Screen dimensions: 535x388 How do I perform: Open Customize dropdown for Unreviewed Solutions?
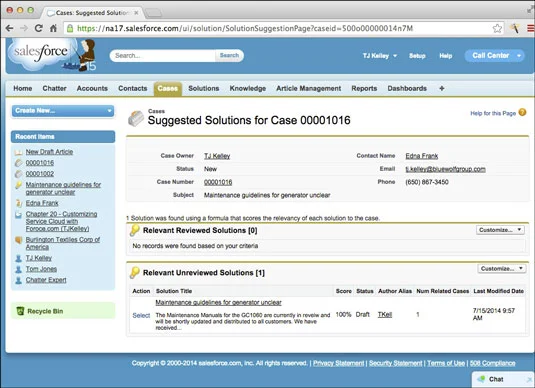(x=501, y=269)
